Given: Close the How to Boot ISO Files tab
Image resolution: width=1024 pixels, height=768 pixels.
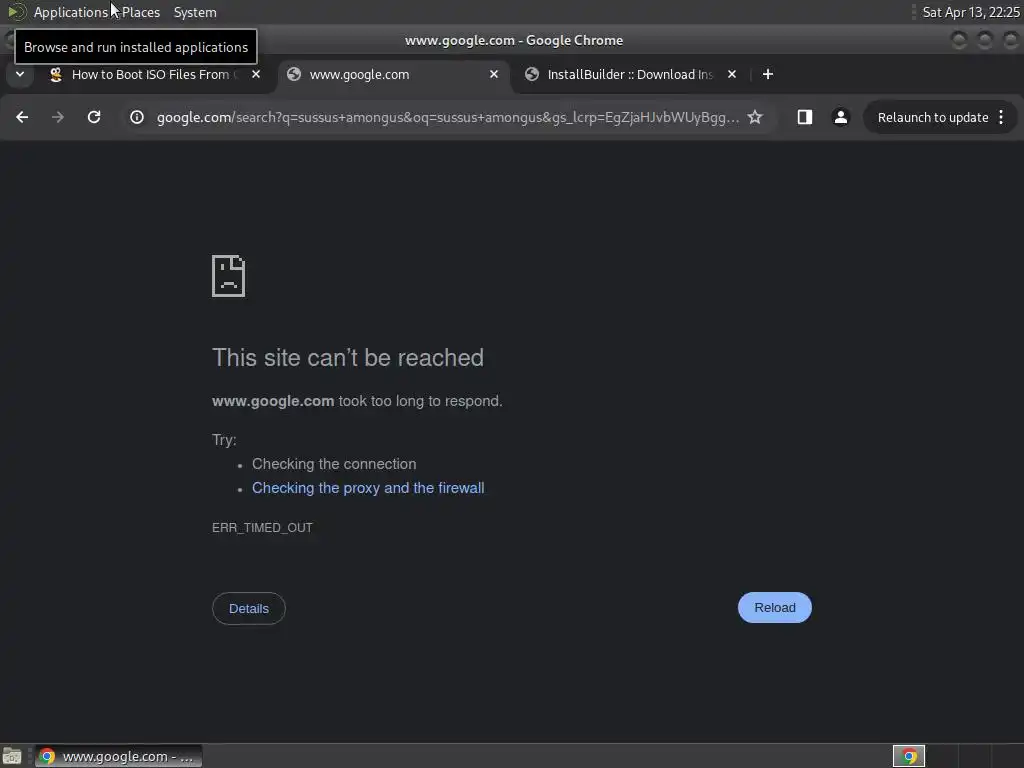Looking at the screenshot, I should [x=256, y=74].
